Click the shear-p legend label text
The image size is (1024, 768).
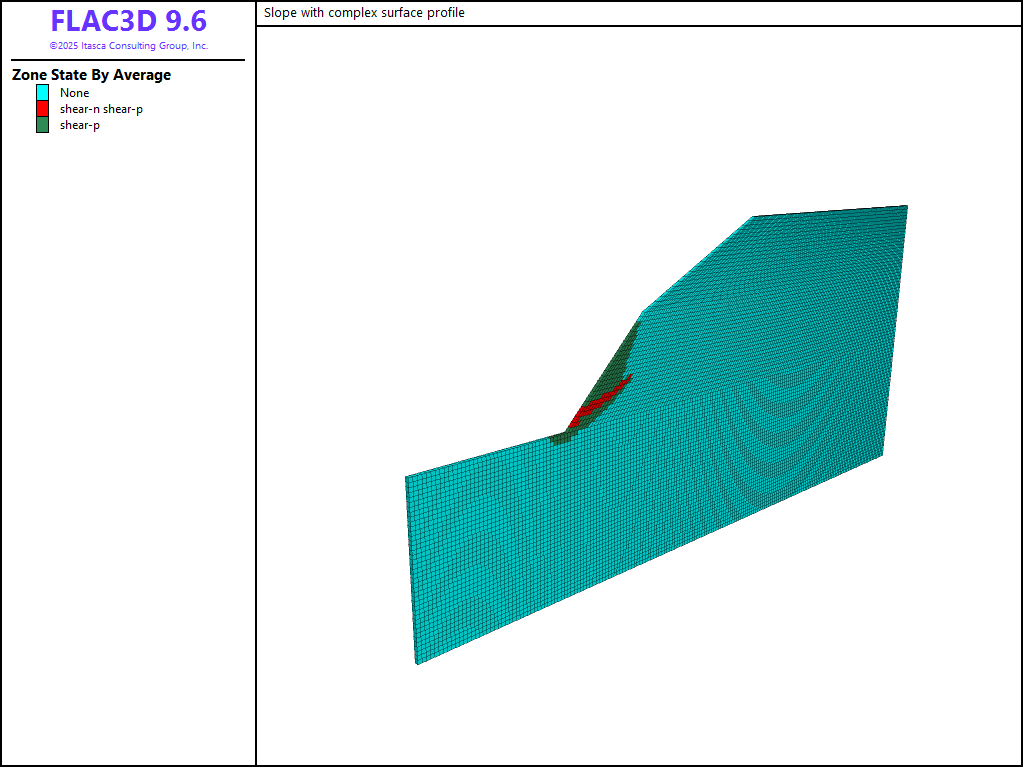click(x=79, y=125)
